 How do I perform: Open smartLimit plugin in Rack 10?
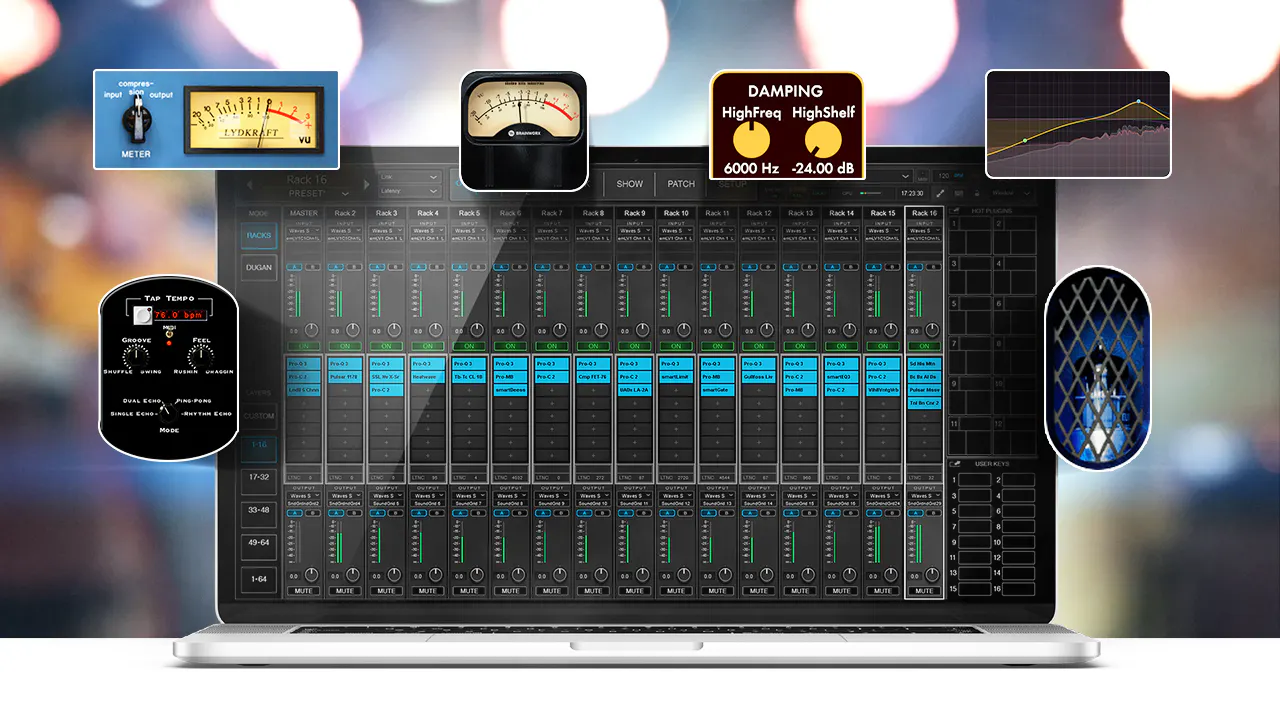676,376
